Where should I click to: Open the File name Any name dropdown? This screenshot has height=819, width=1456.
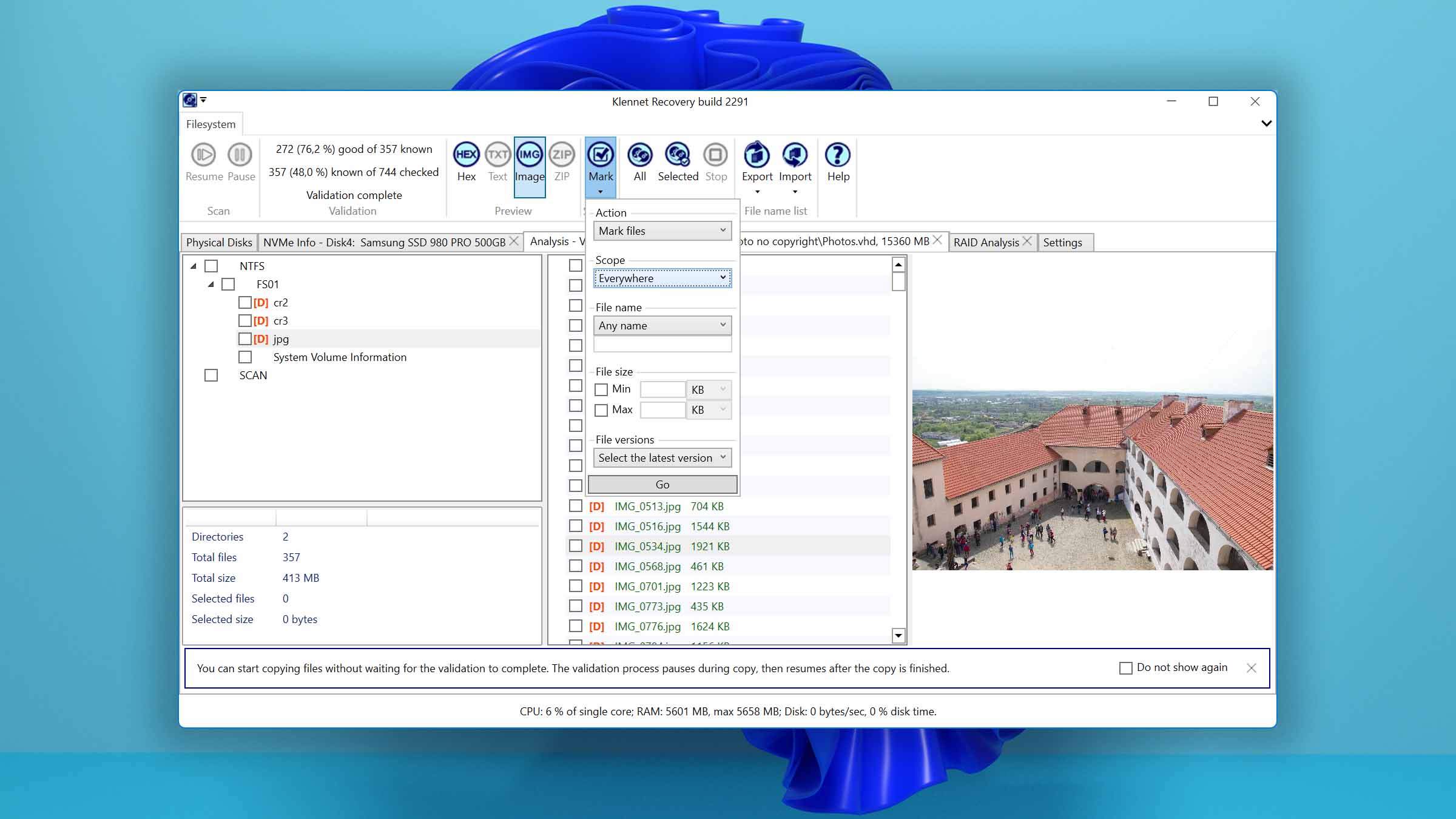point(662,325)
